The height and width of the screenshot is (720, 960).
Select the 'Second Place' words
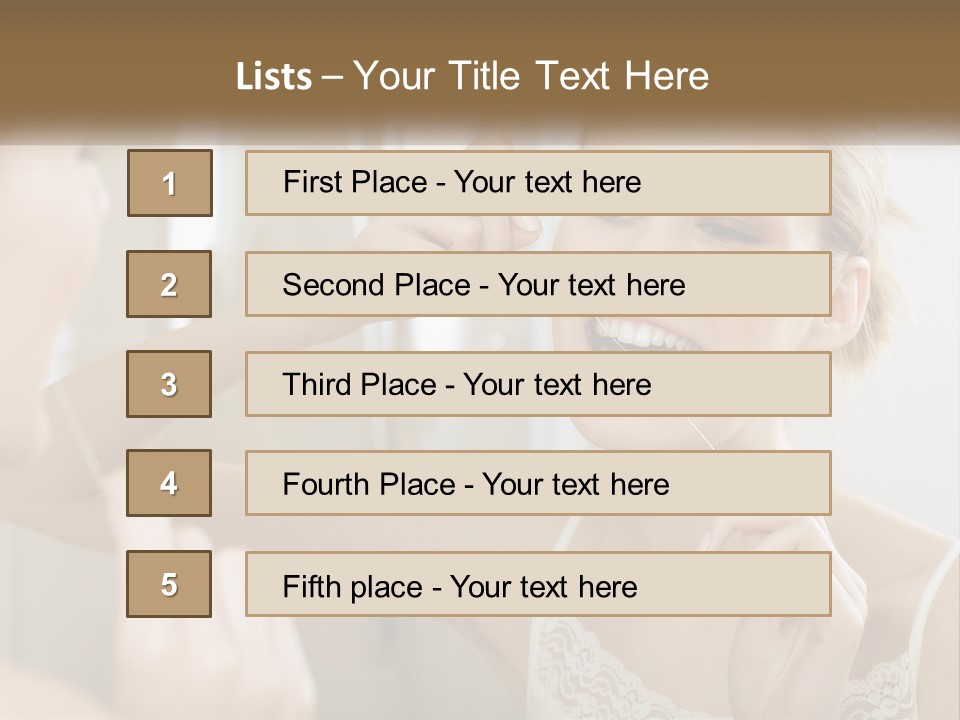coord(377,285)
